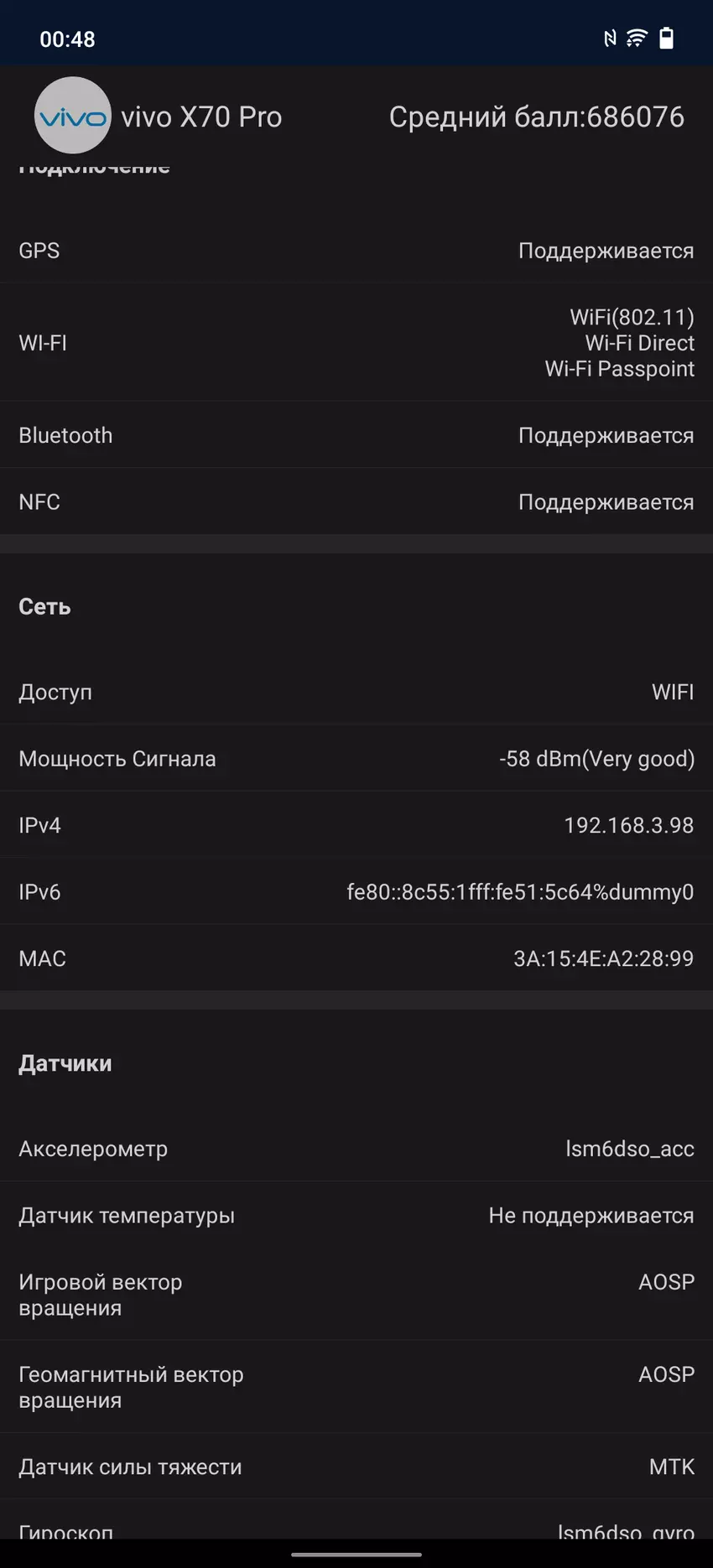Tap the Wi-Fi status bar icon
The height and width of the screenshot is (1568, 713).
637,38
